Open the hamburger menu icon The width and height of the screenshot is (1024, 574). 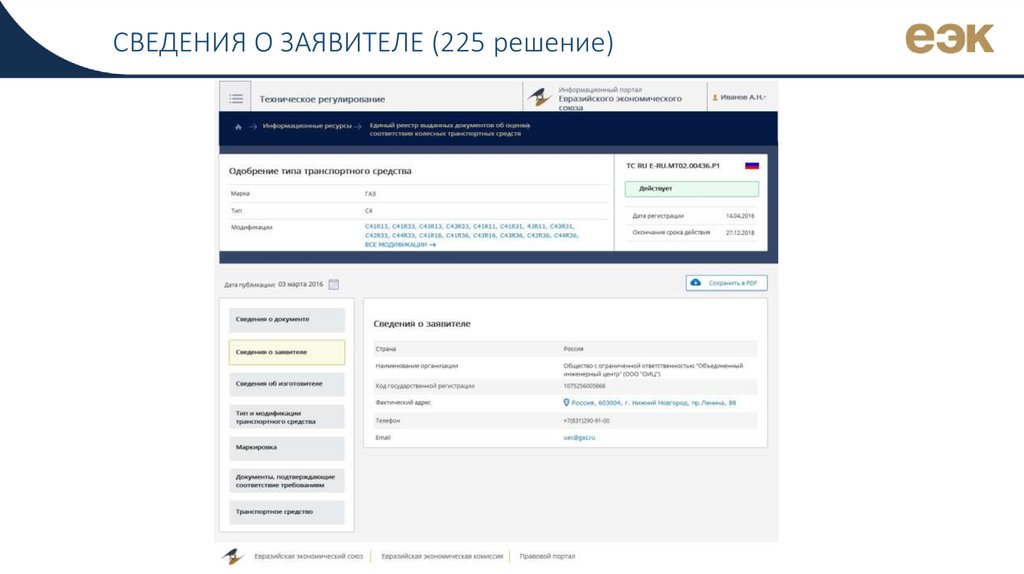click(x=235, y=98)
